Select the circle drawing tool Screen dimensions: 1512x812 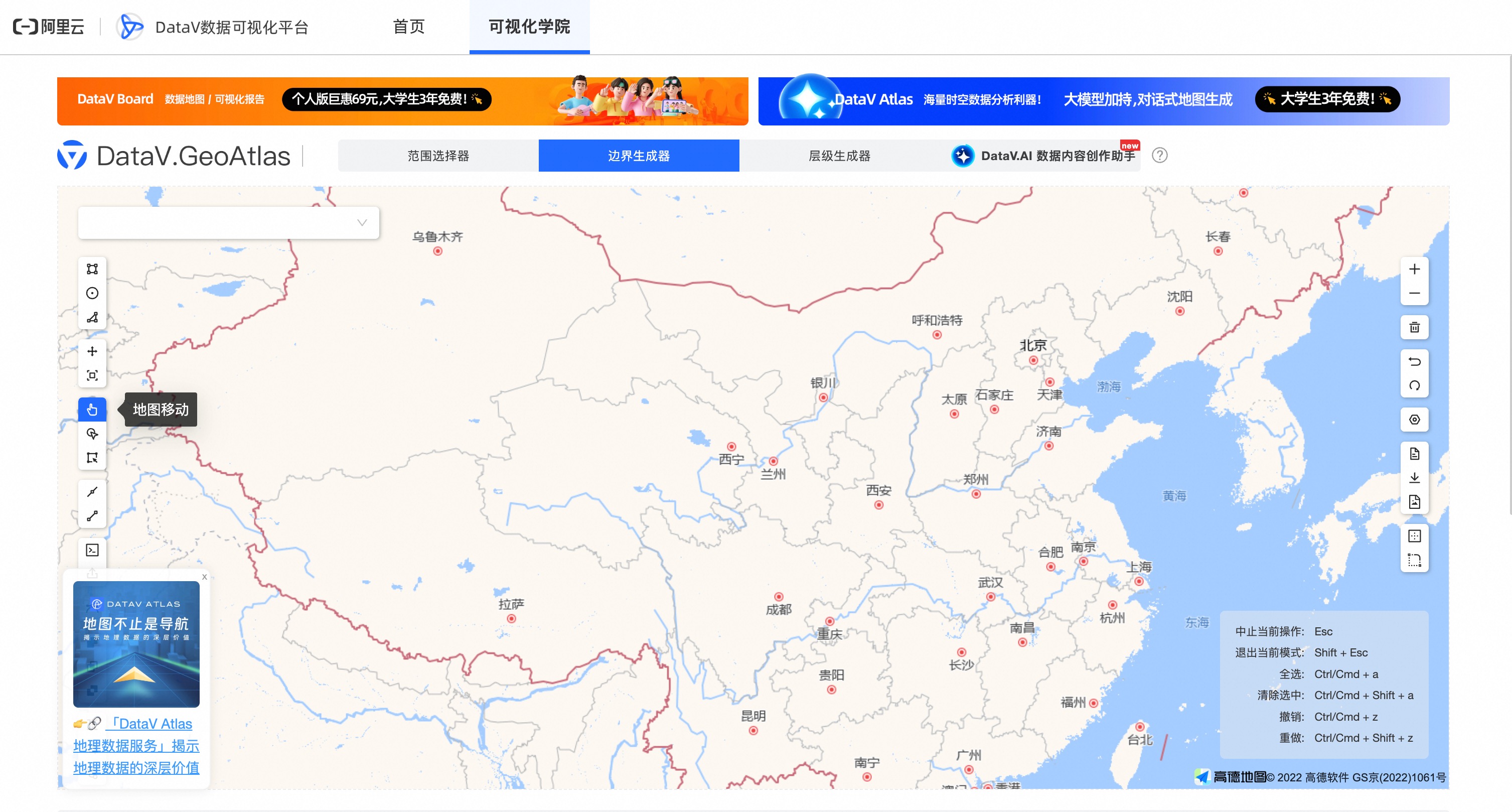click(92, 293)
